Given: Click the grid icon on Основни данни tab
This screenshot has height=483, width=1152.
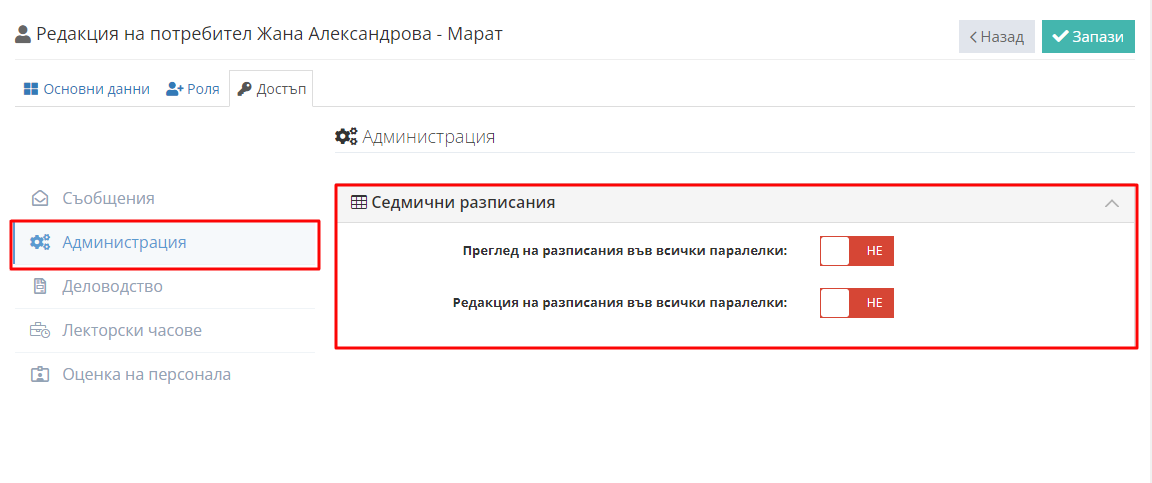Looking at the screenshot, I should 30,90.
